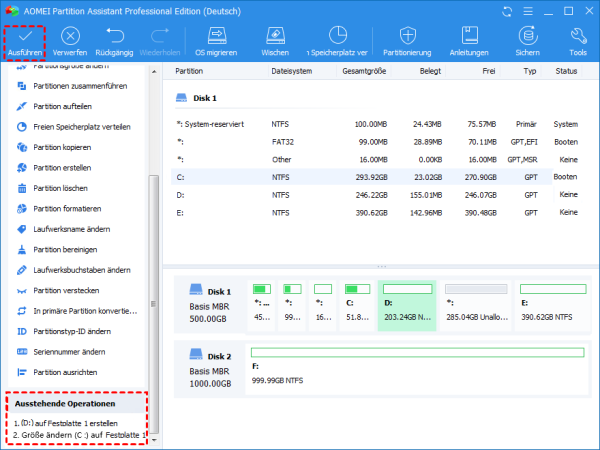Click the Ausstehende Operationen header

coord(65,404)
